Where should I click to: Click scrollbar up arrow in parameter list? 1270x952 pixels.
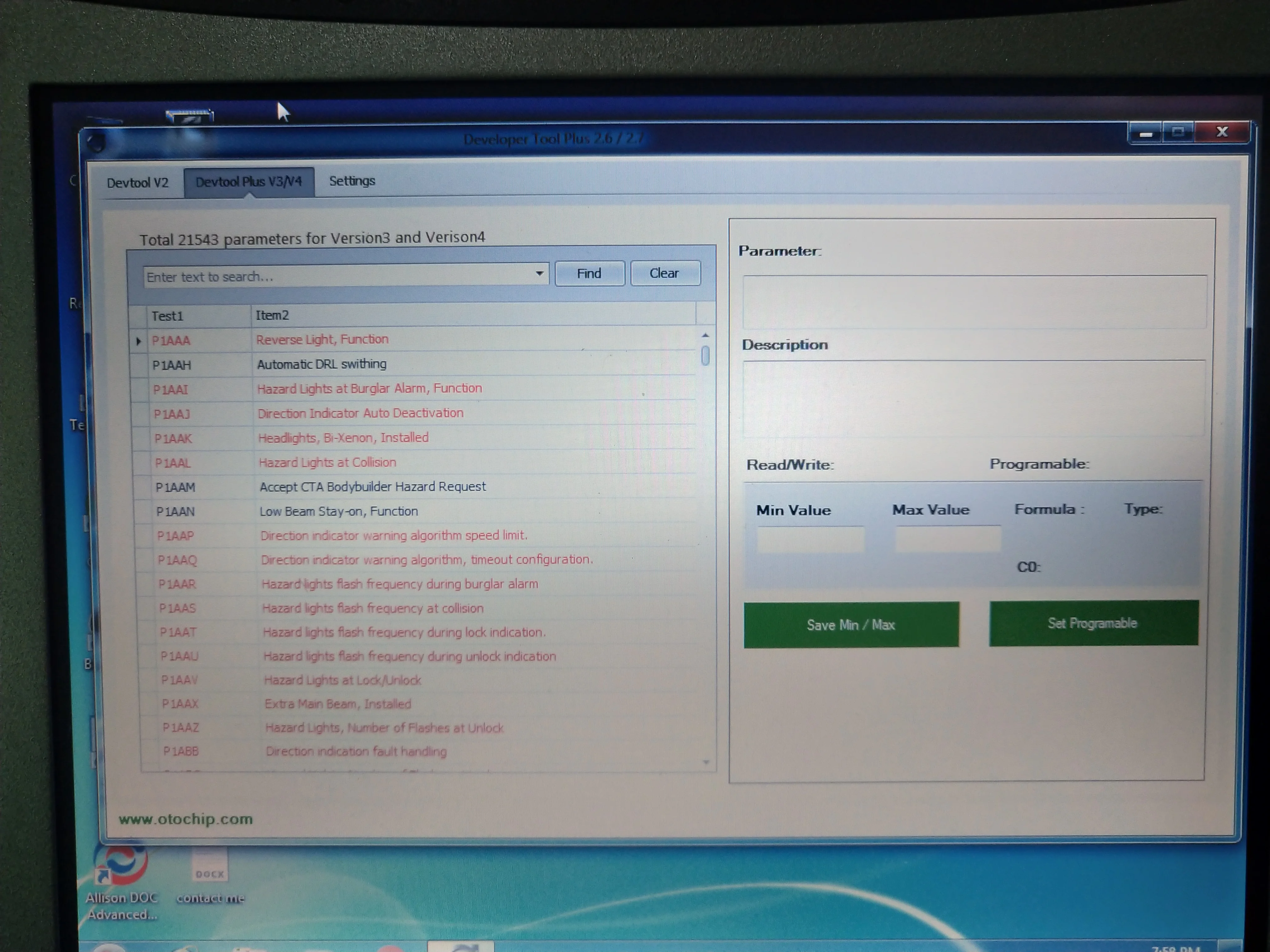(705, 335)
